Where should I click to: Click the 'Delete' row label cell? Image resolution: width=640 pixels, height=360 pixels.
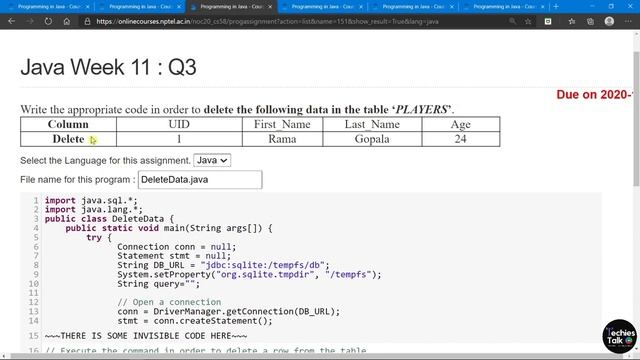(x=68, y=139)
